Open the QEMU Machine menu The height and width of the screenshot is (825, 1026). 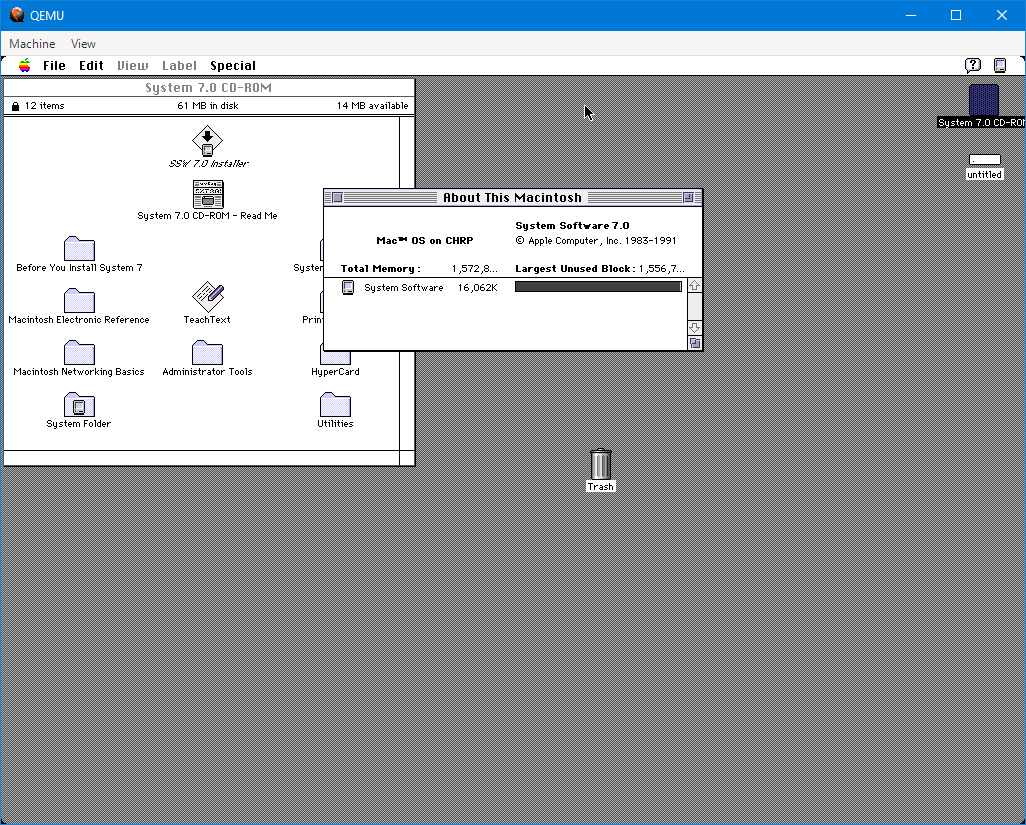pyautogui.click(x=32, y=44)
